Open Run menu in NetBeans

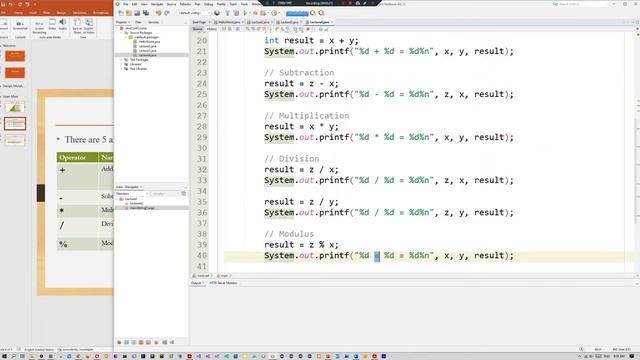198,4
